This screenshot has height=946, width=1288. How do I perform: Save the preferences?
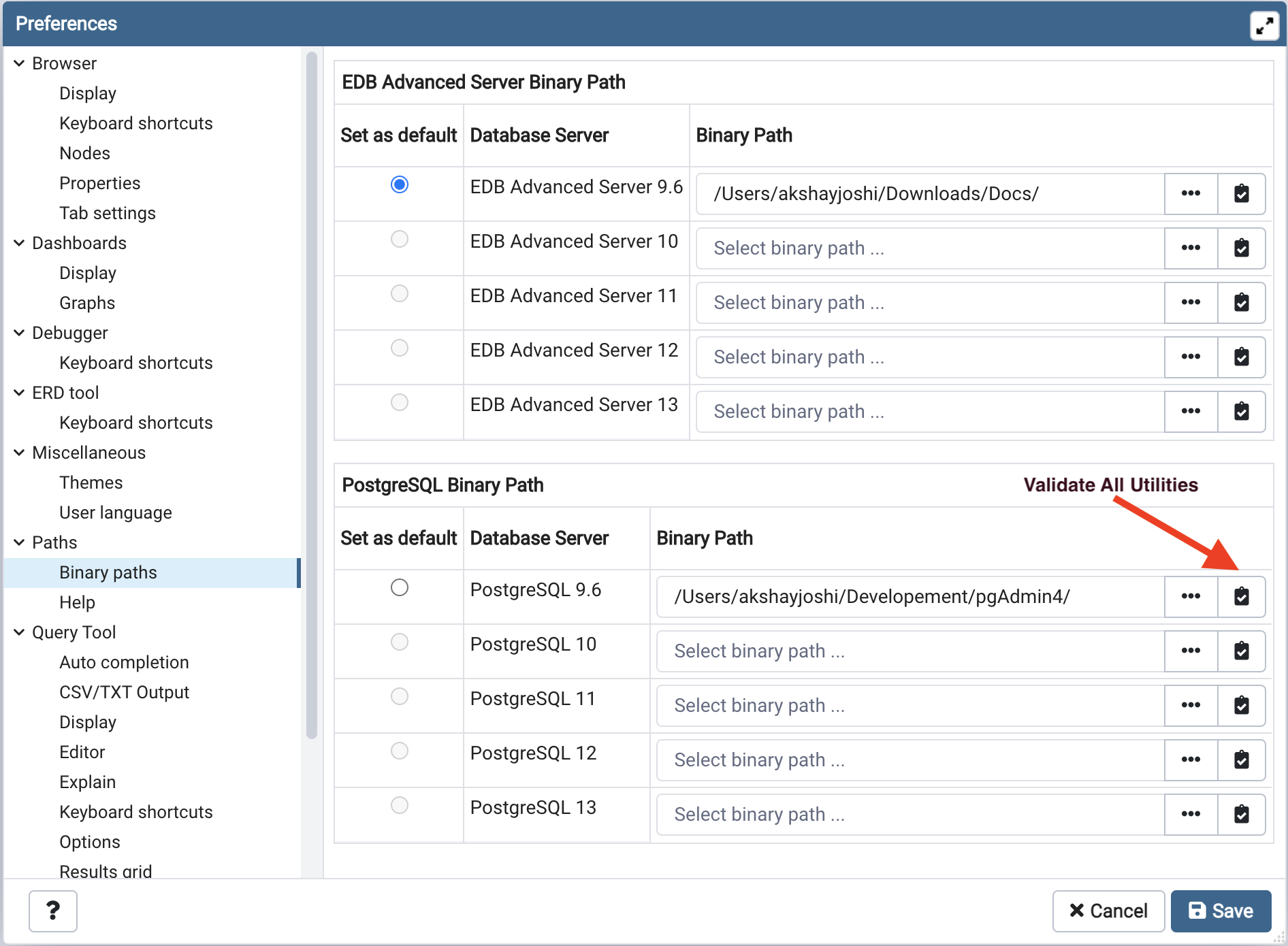click(1221, 911)
